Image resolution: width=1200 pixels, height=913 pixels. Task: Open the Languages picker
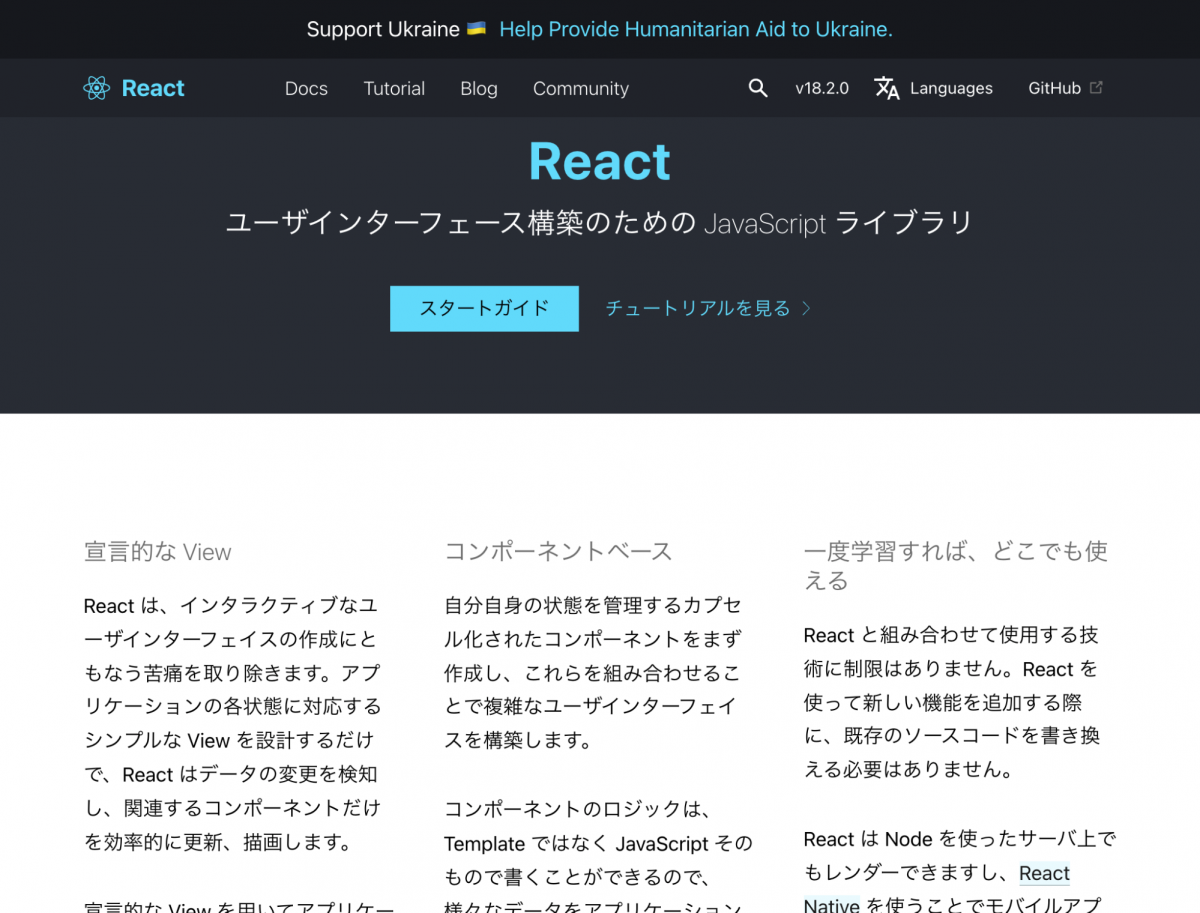951,88
